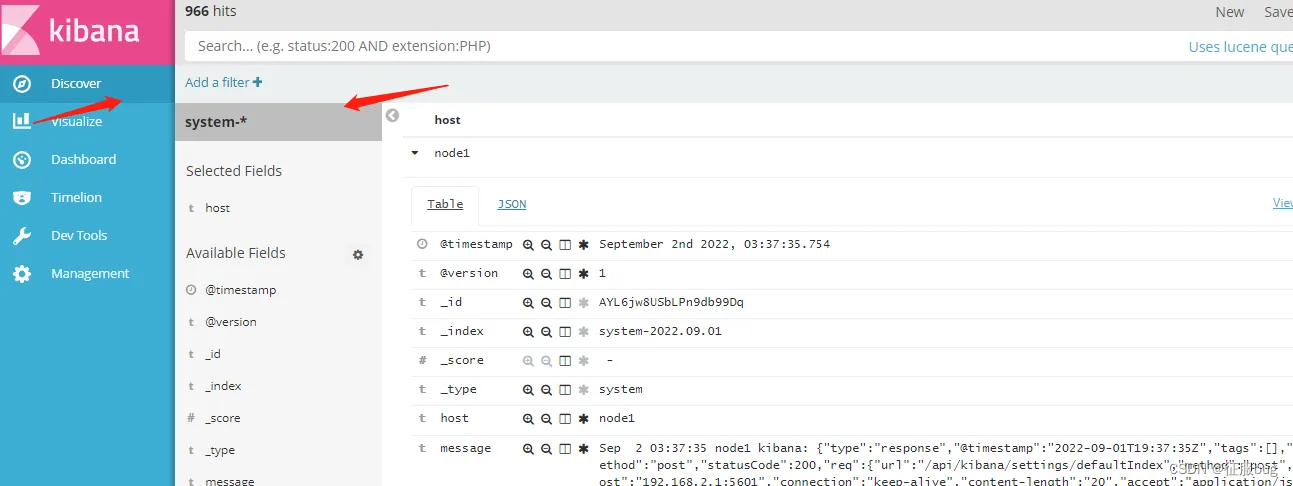Filter for value on message row
Viewport: 1293px width, 486px height.
coord(528,448)
